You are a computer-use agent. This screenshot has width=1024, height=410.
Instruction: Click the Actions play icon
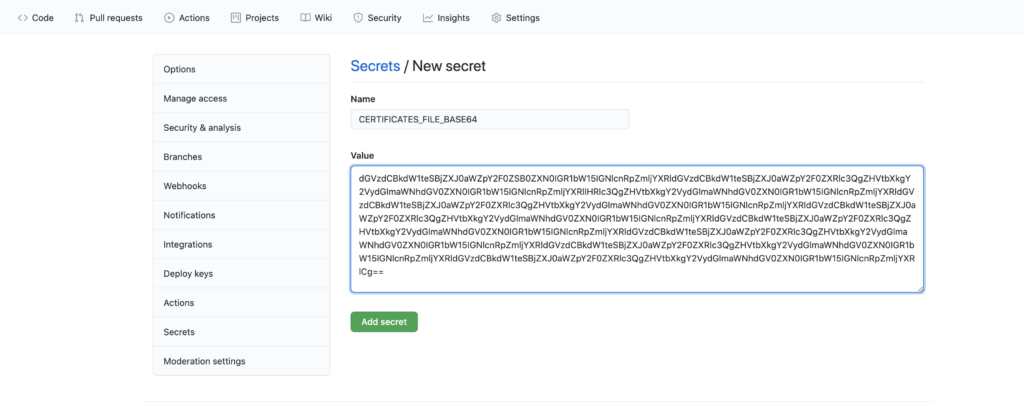tap(169, 18)
